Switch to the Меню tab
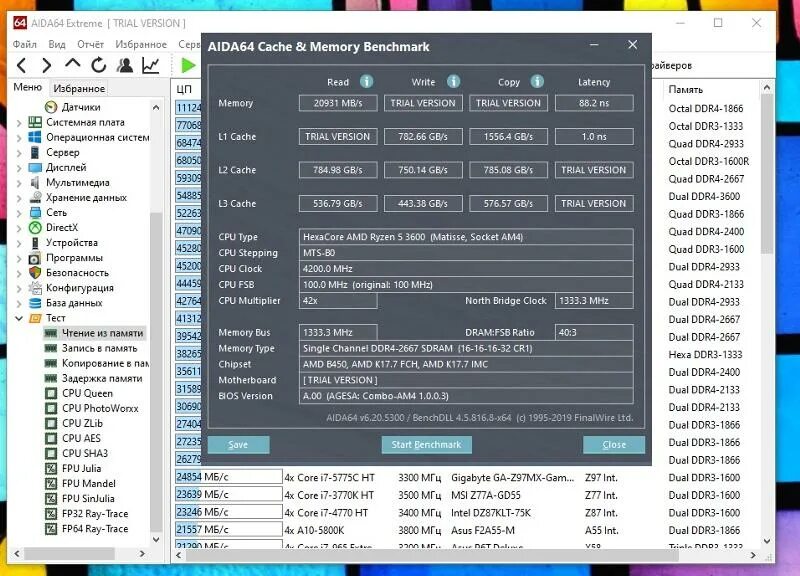 [28, 87]
